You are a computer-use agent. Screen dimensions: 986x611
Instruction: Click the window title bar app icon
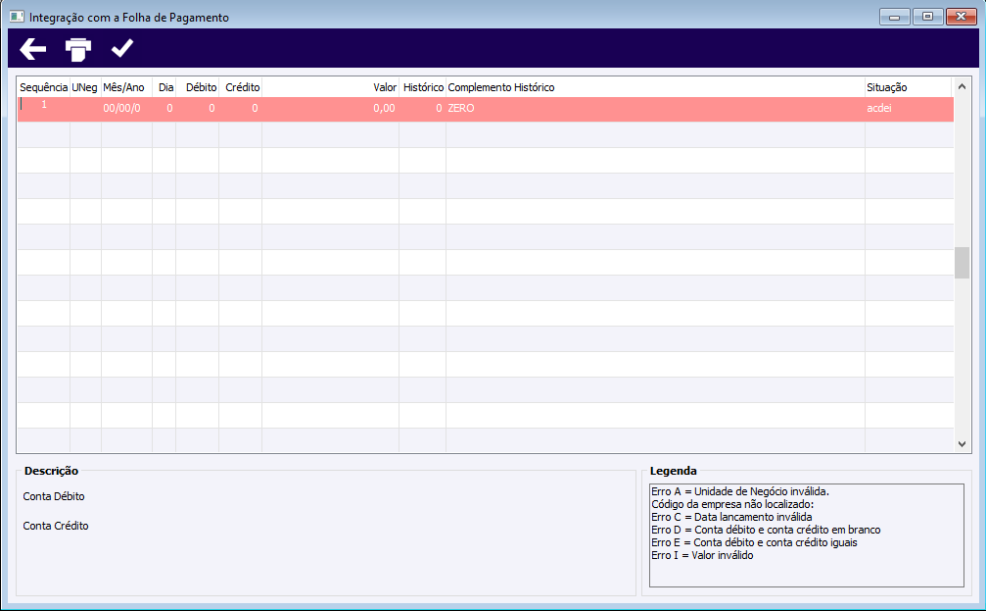point(17,17)
